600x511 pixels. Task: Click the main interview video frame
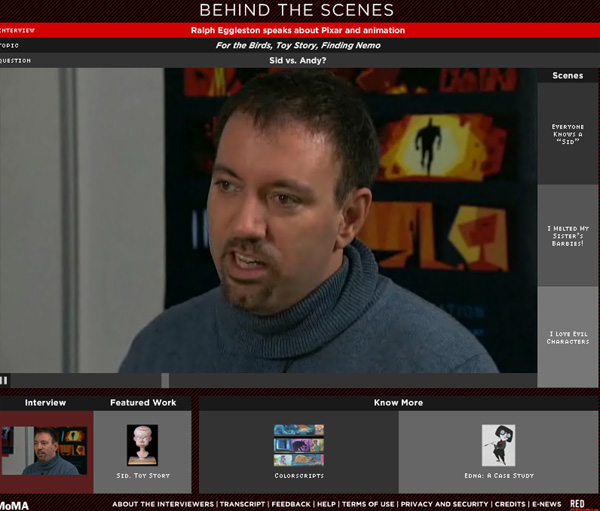269,220
